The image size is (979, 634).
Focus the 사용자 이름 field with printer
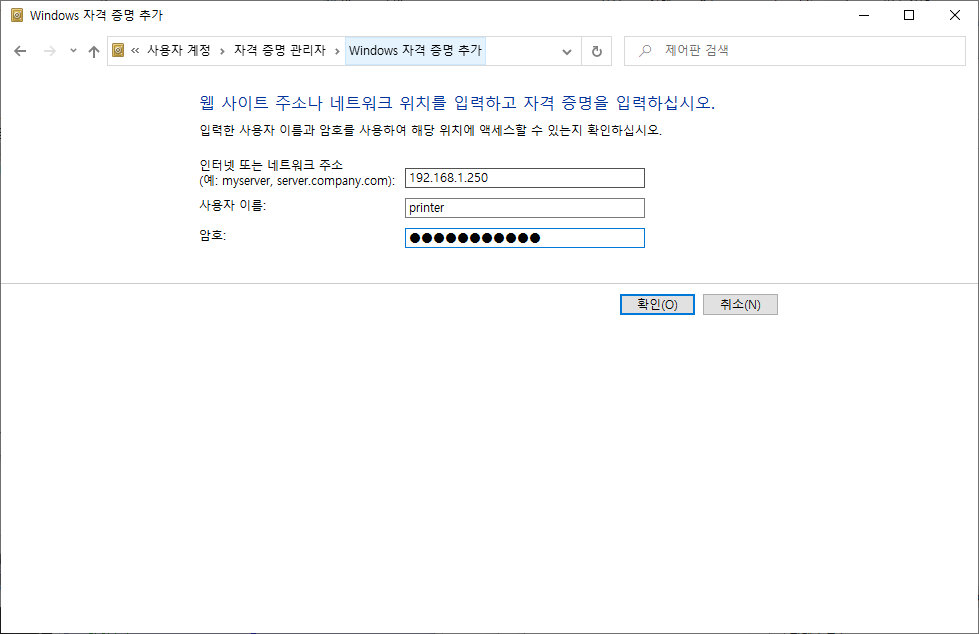point(524,208)
